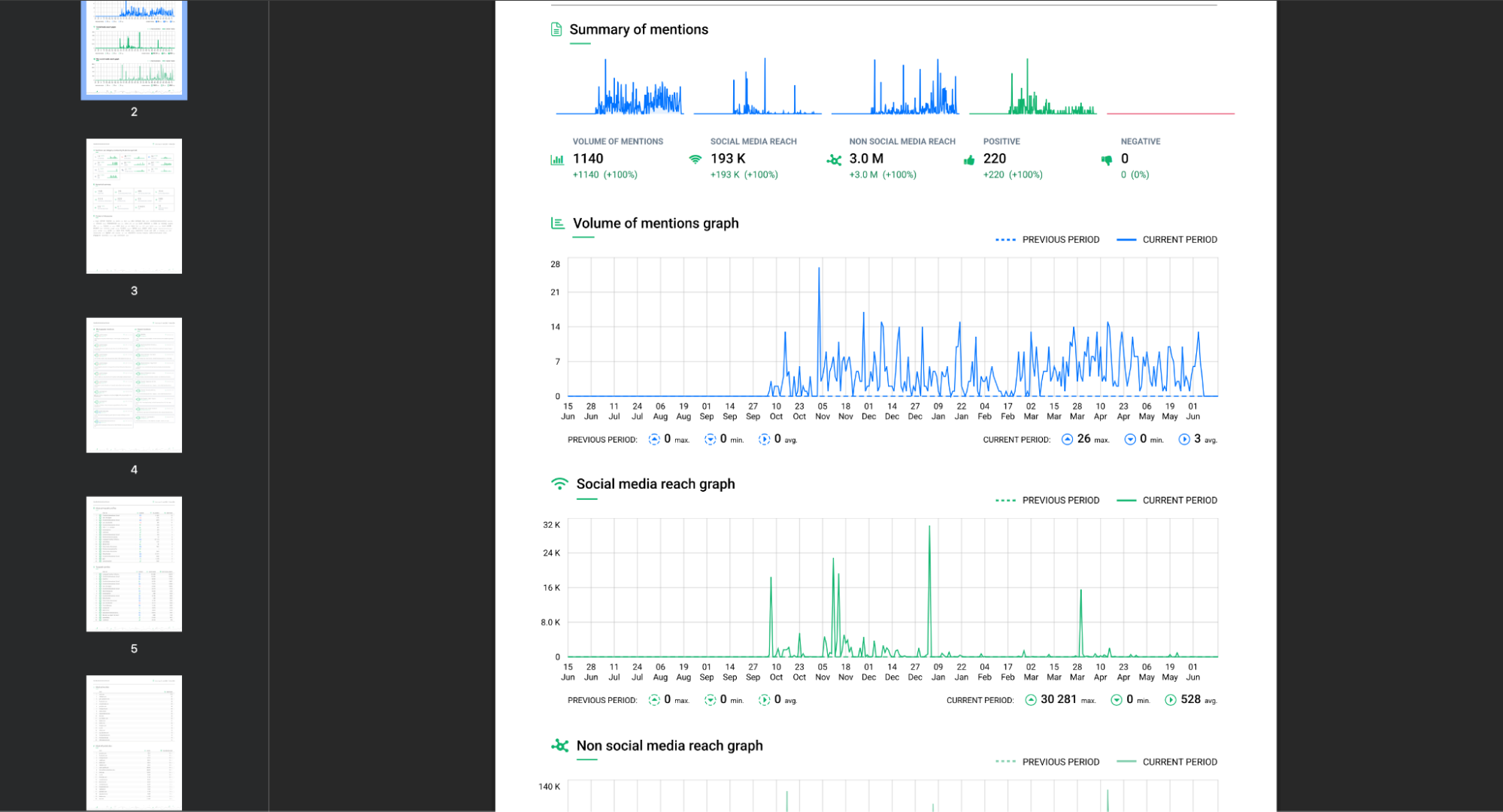Click CURRENT PERIOD legend in social reach graph
This screenshot has height=812, width=1503.
1167,501
